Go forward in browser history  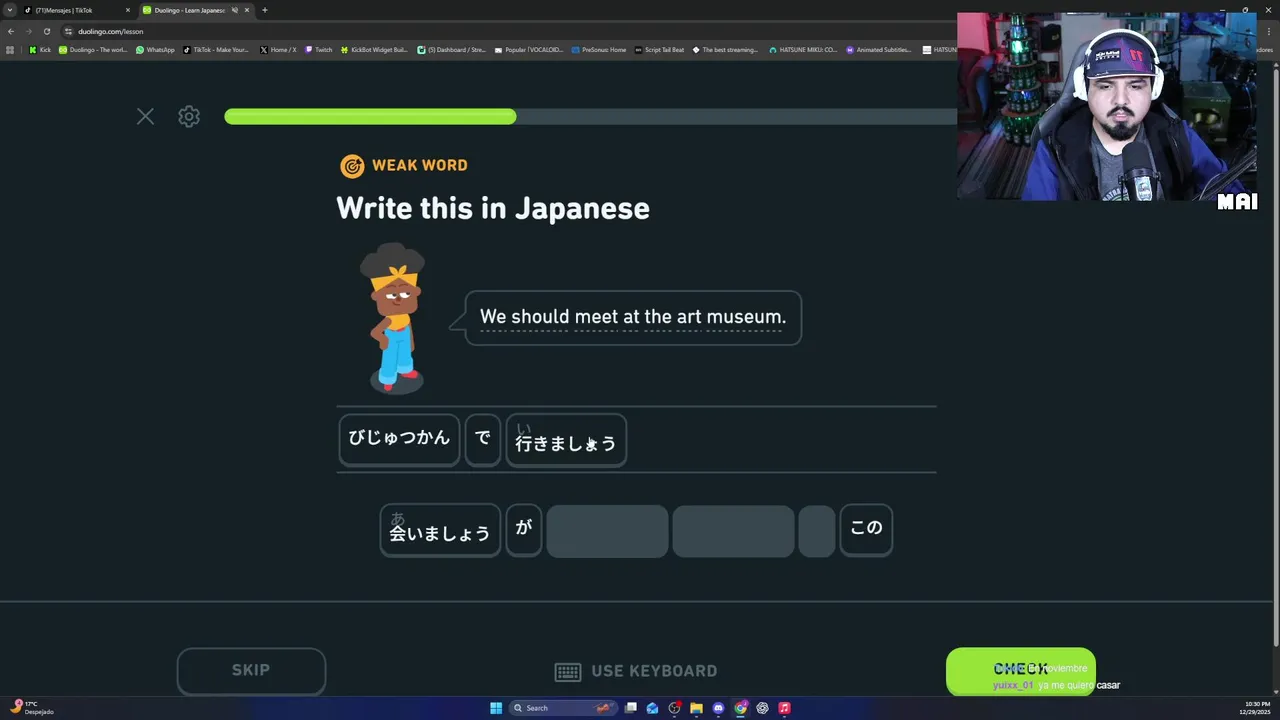tap(28, 31)
